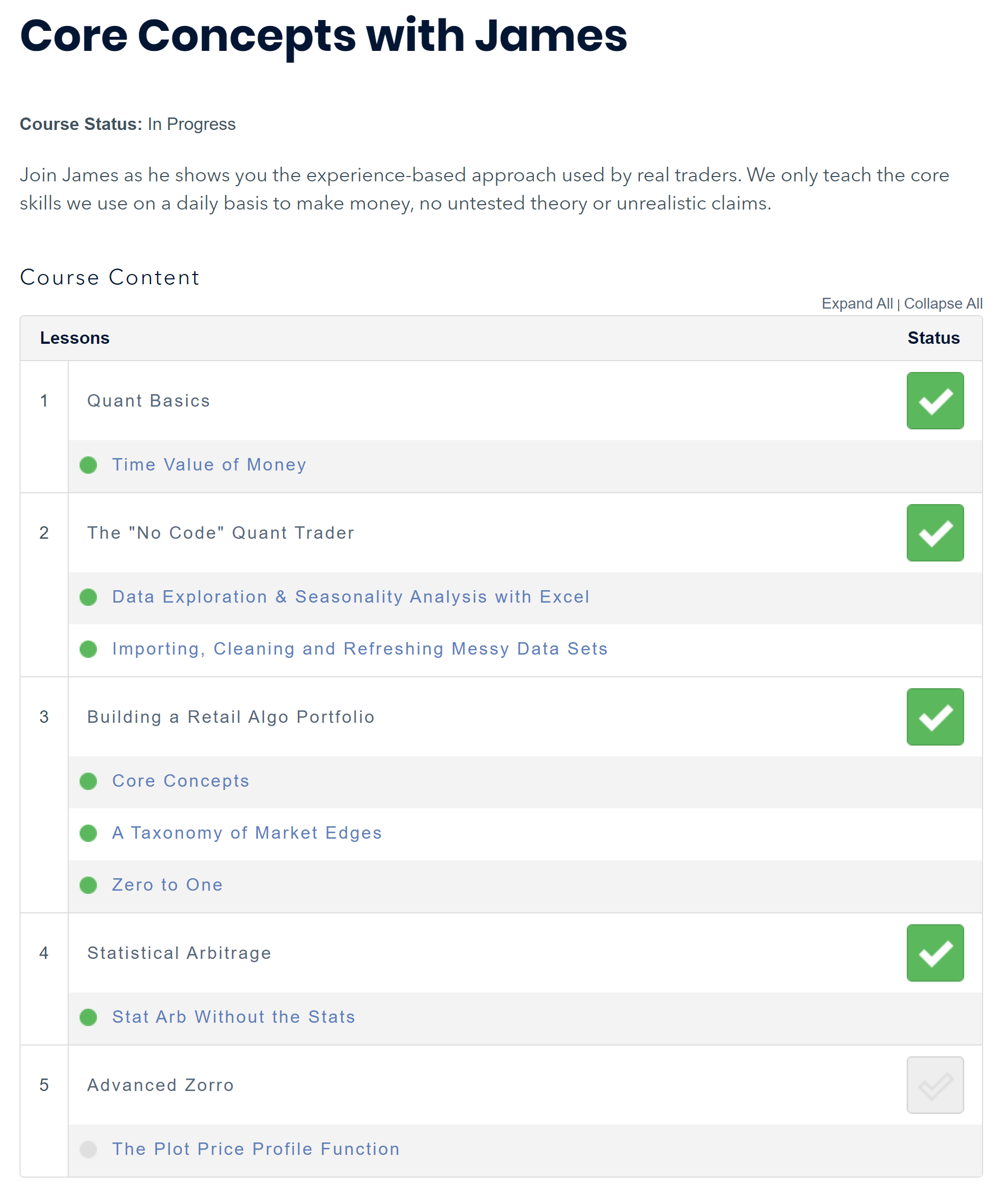Open the Quant Basics lesson
This screenshot has width=1008, height=1202.
[x=148, y=401]
